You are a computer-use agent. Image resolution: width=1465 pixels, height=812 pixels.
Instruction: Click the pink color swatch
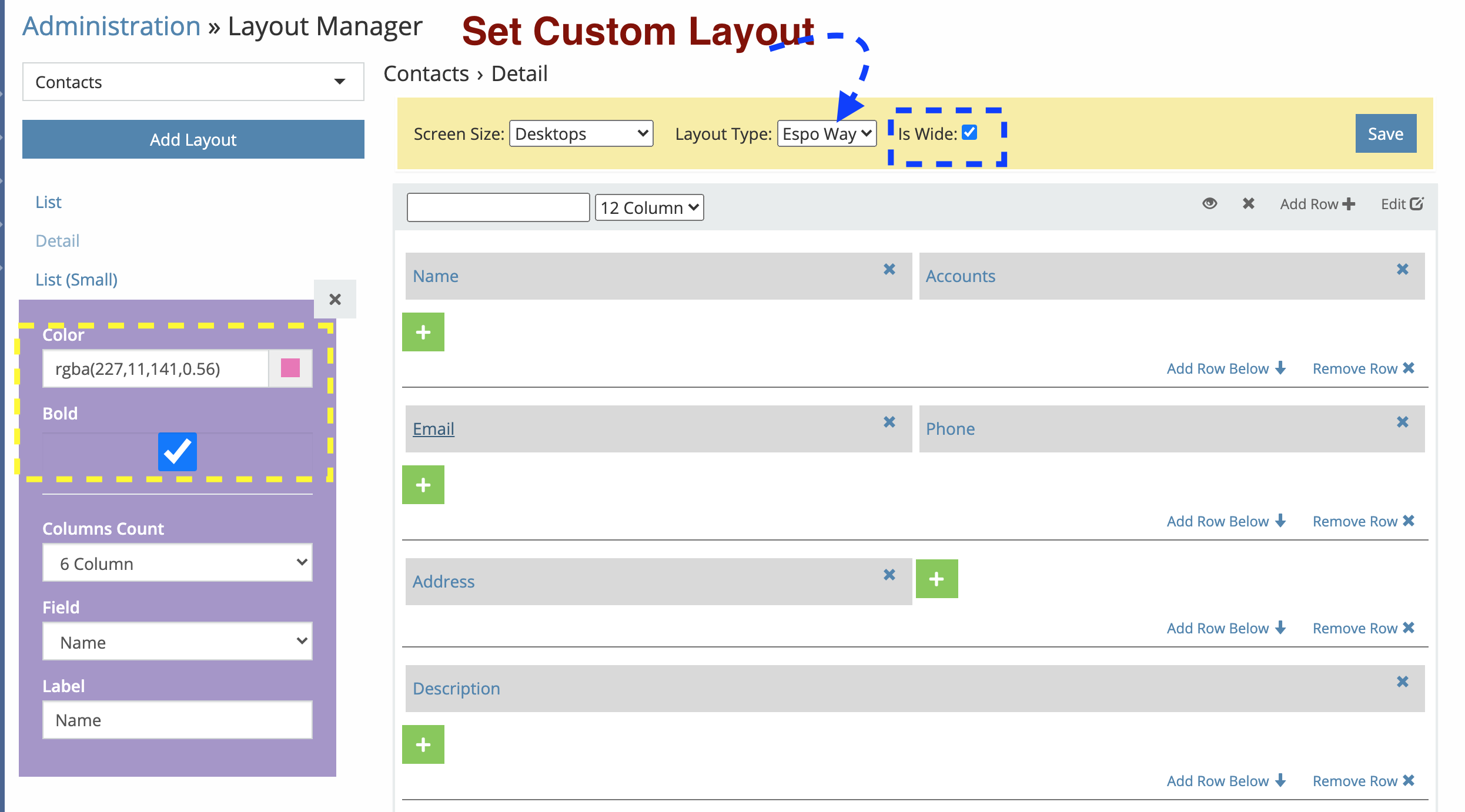[290, 368]
